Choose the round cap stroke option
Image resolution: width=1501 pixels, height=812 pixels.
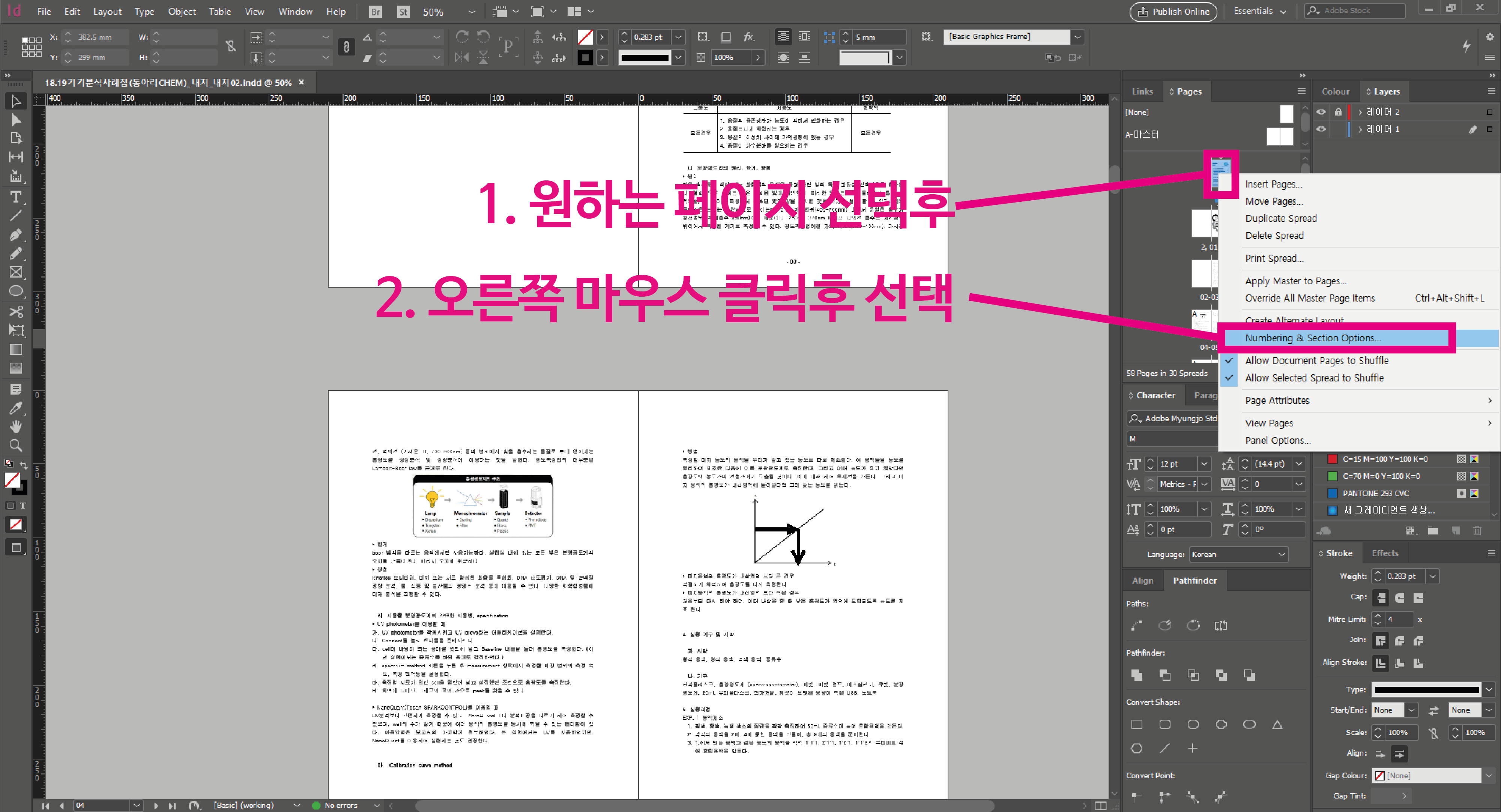(x=1400, y=597)
